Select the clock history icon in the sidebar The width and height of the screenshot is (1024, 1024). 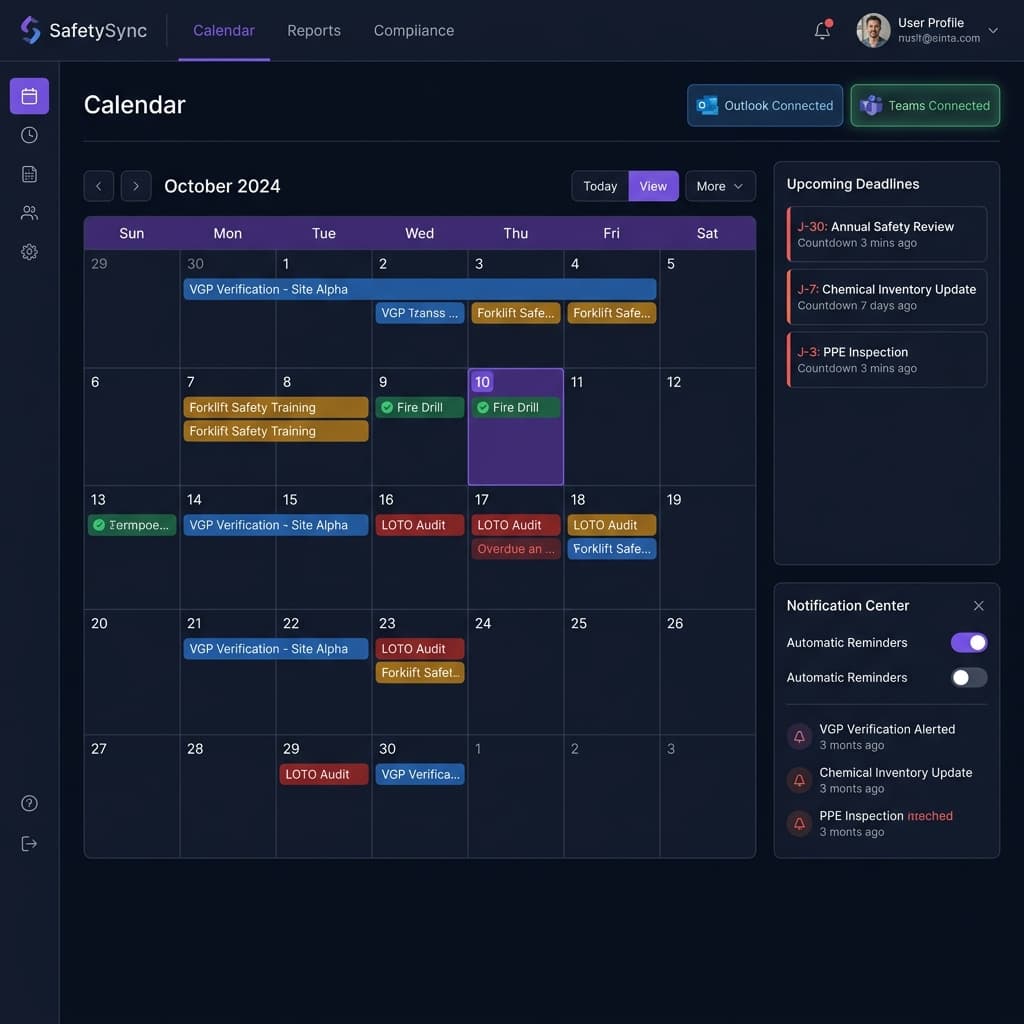tap(29, 134)
